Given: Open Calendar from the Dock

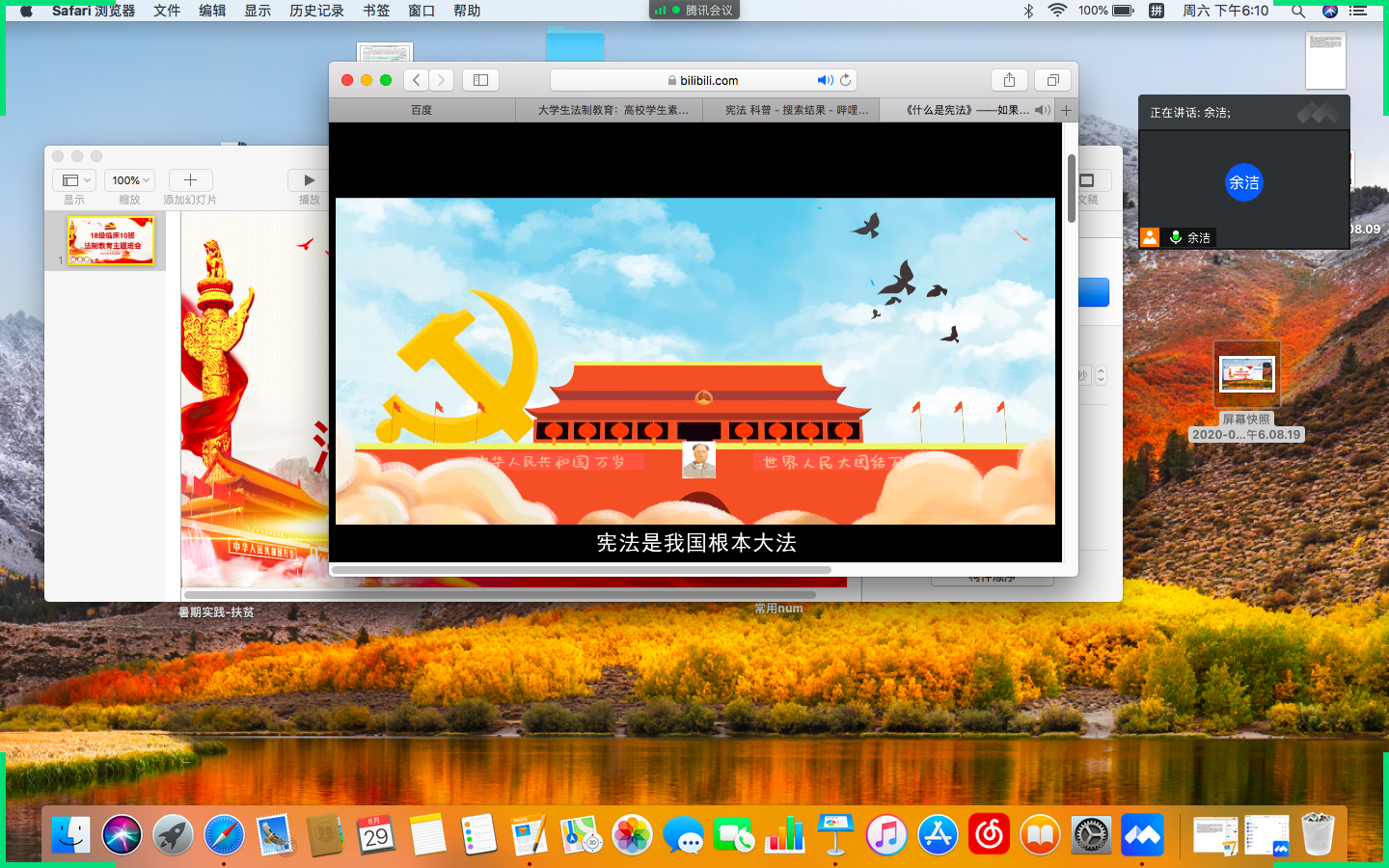Looking at the screenshot, I should tap(376, 835).
